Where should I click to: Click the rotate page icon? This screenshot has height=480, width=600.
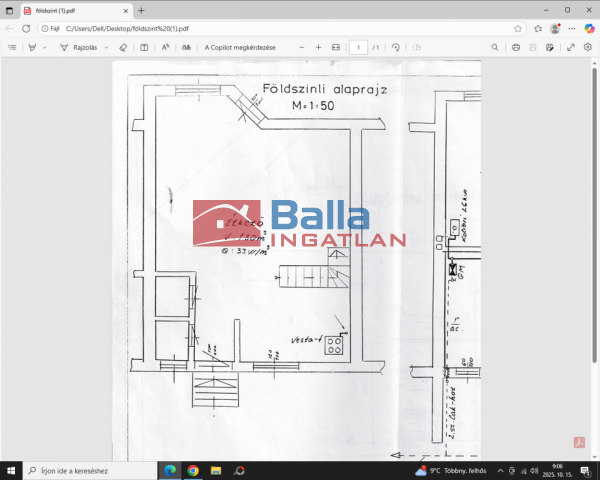click(396, 47)
